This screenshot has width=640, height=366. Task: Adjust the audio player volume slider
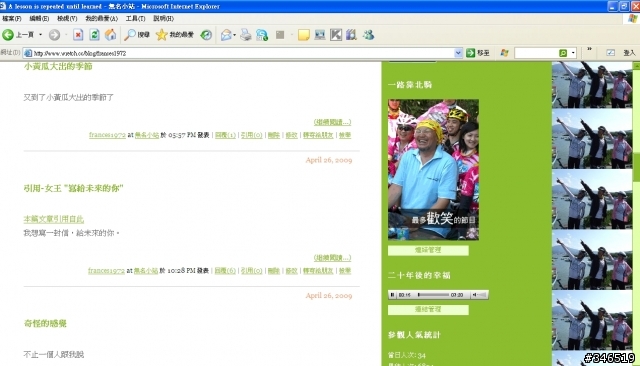pos(482,295)
